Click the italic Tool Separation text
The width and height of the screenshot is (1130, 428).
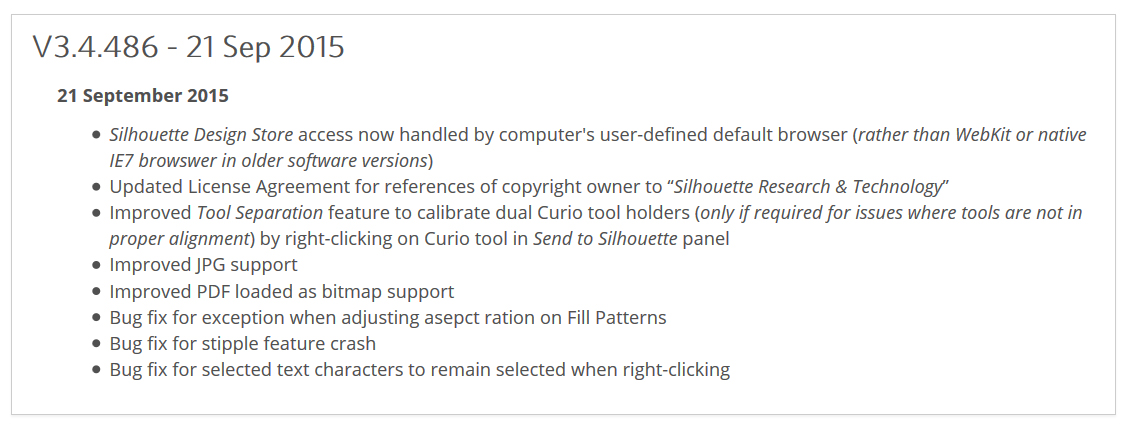tap(259, 213)
